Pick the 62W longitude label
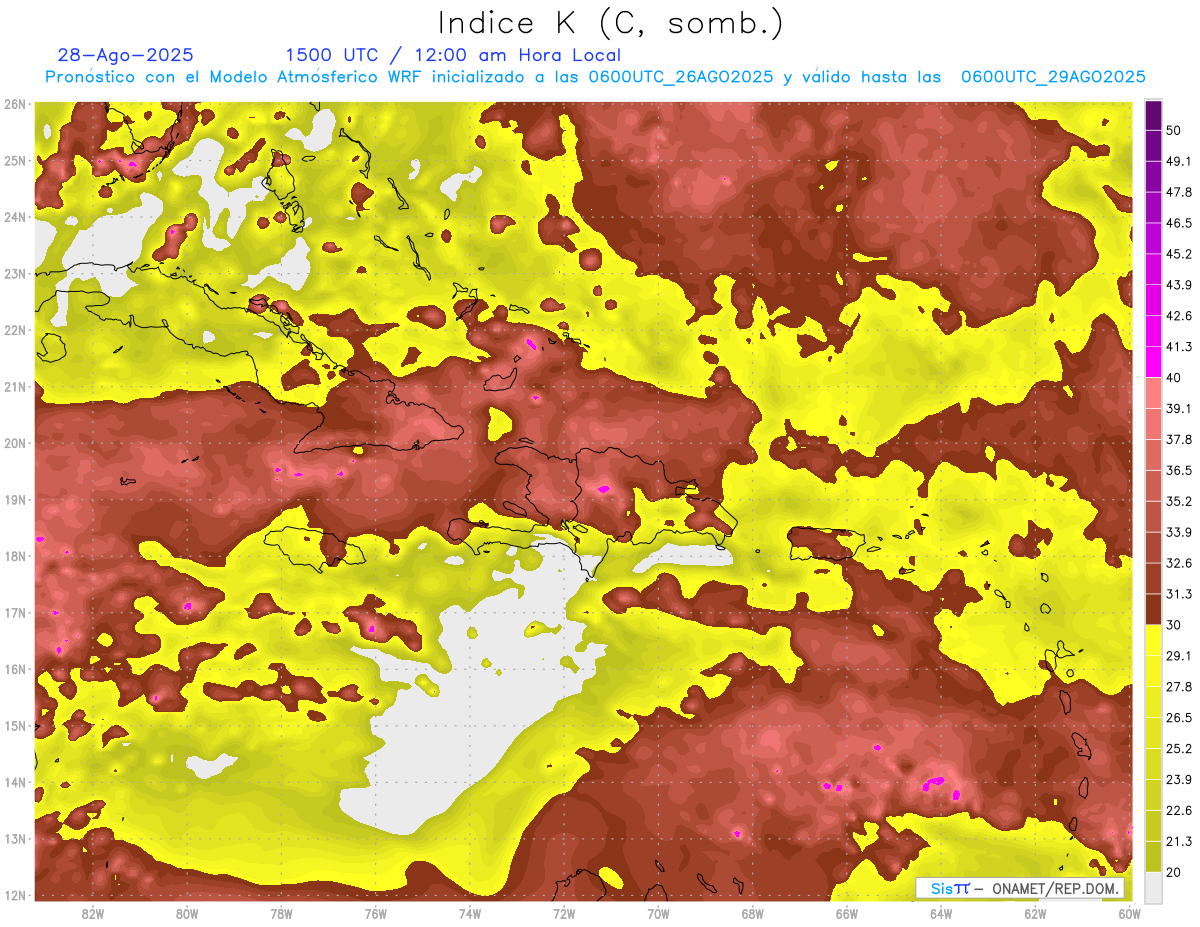 [x=1035, y=914]
